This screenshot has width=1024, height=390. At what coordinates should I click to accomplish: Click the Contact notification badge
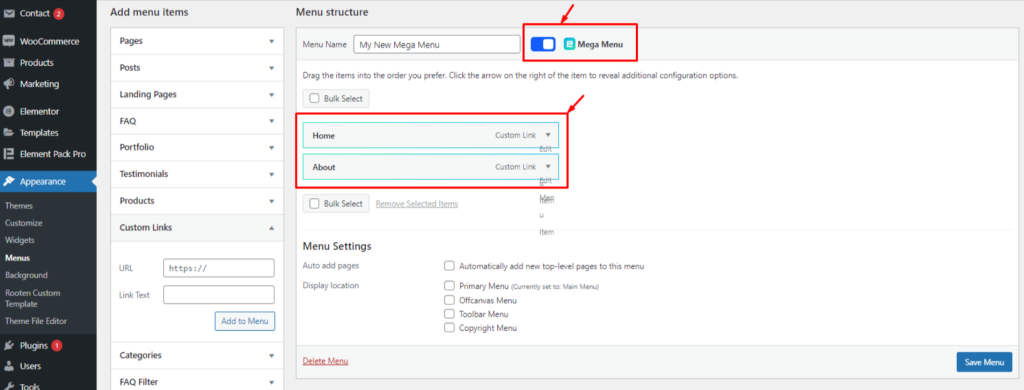[x=59, y=13]
